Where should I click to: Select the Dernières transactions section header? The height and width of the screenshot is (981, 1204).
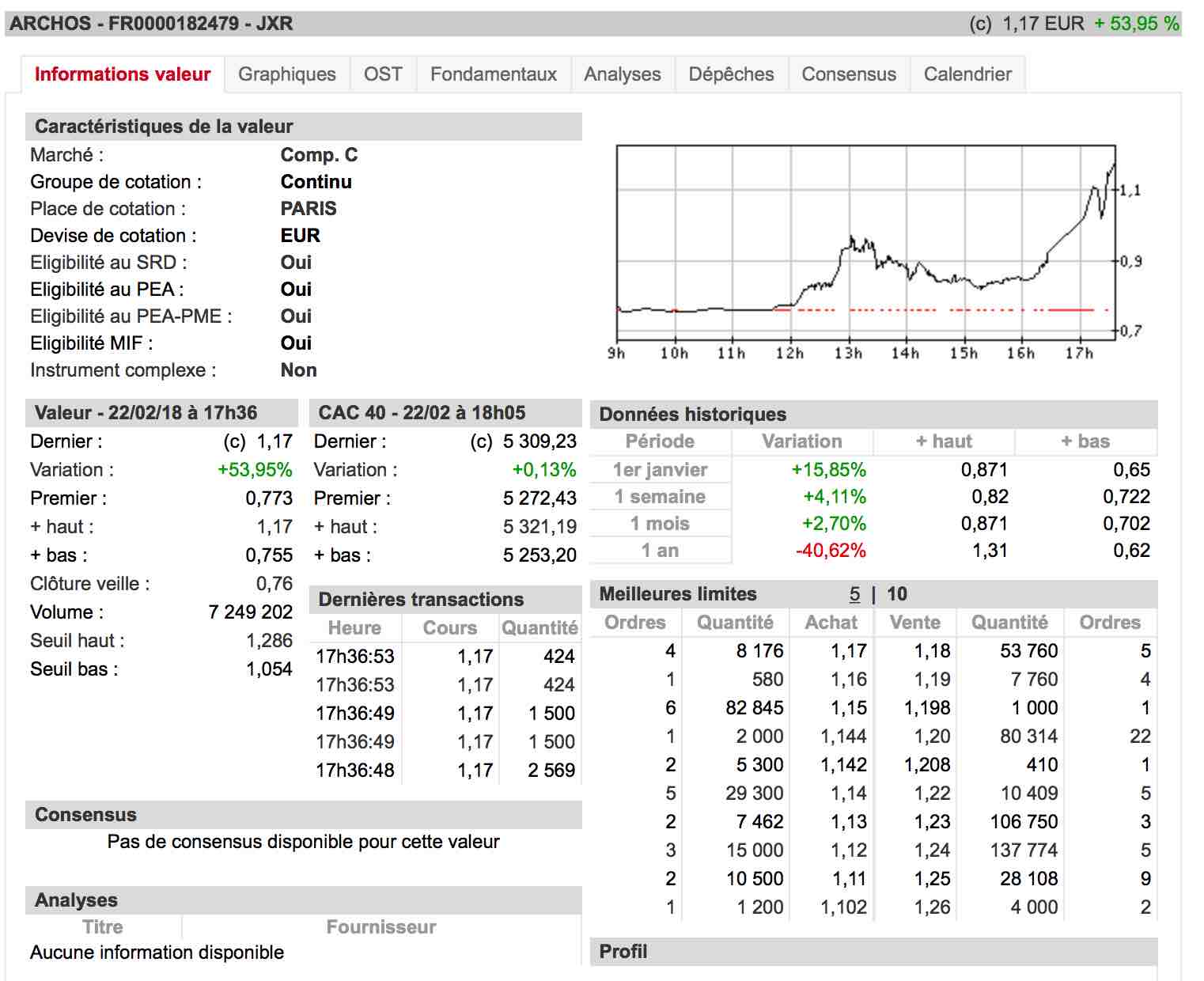click(x=445, y=600)
